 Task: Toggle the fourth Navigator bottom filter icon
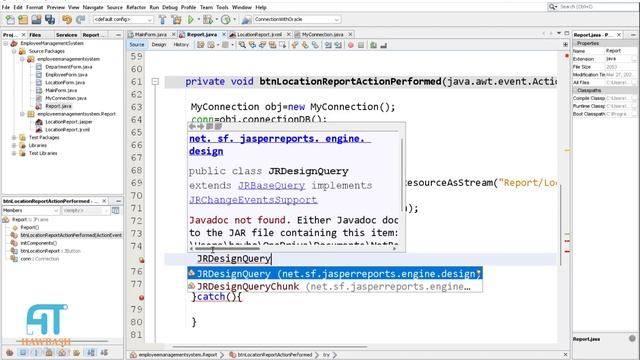pyautogui.click(x=49, y=353)
